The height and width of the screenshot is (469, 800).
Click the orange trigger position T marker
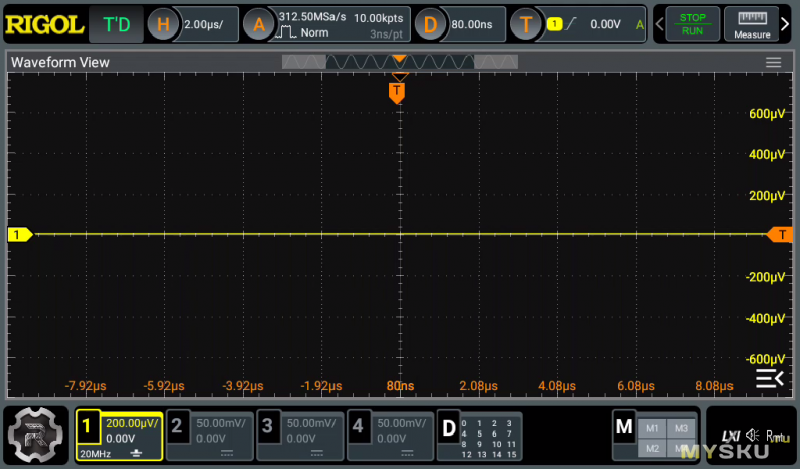[397, 93]
